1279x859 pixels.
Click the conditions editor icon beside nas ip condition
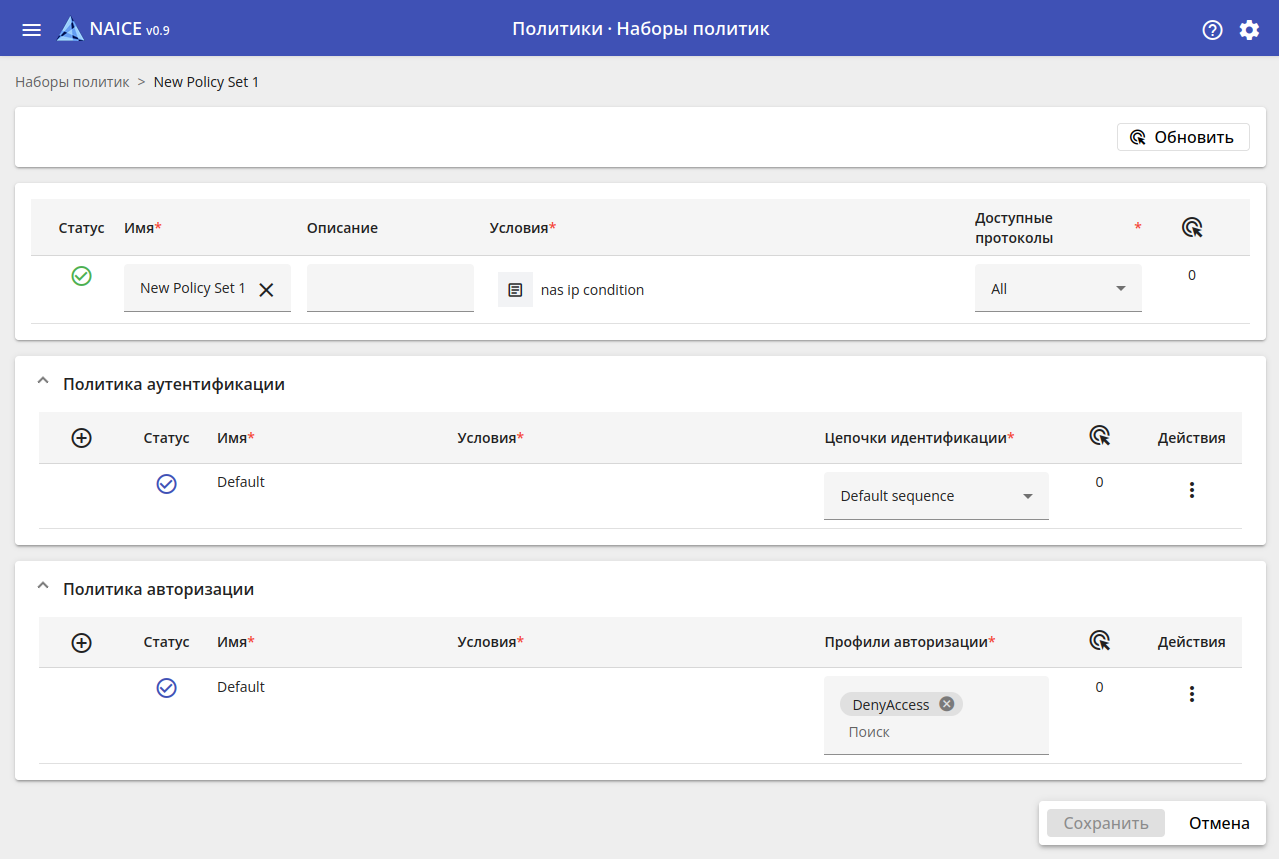[x=515, y=290]
